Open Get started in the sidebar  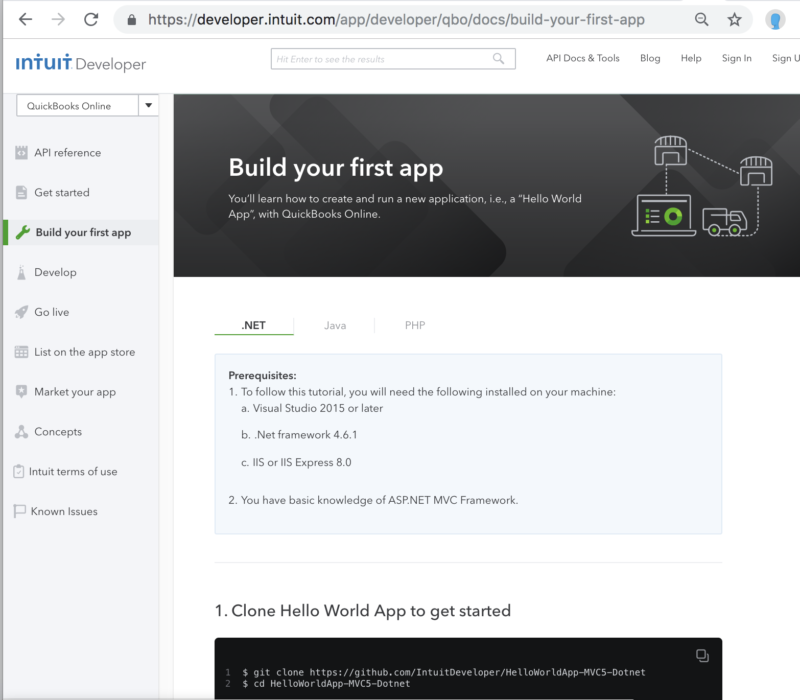pos(62,192)
